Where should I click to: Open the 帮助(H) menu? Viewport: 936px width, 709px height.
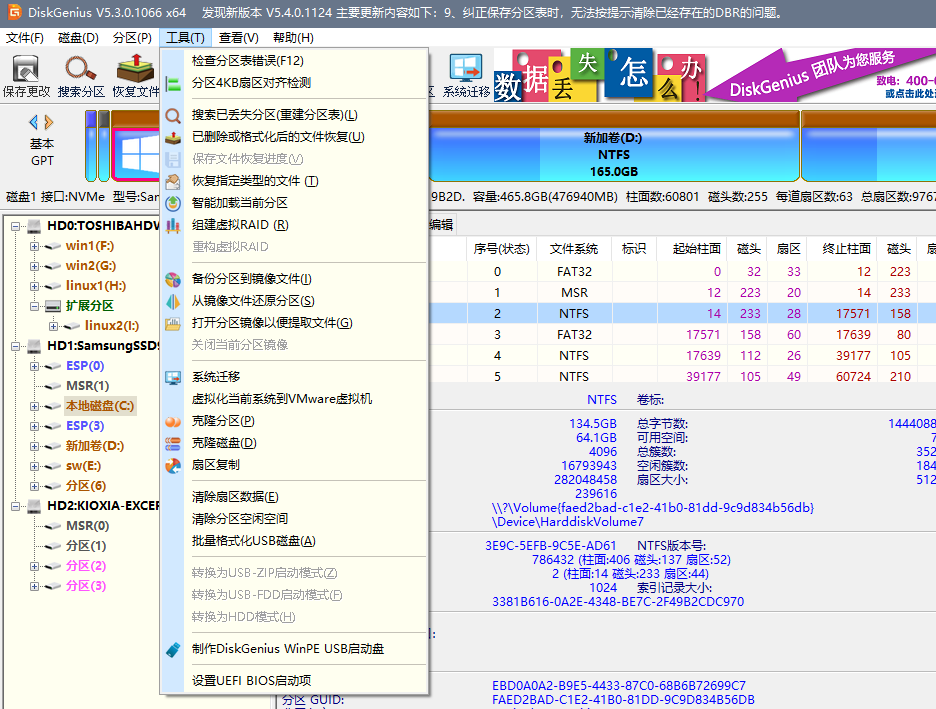[x=293, y=38]
